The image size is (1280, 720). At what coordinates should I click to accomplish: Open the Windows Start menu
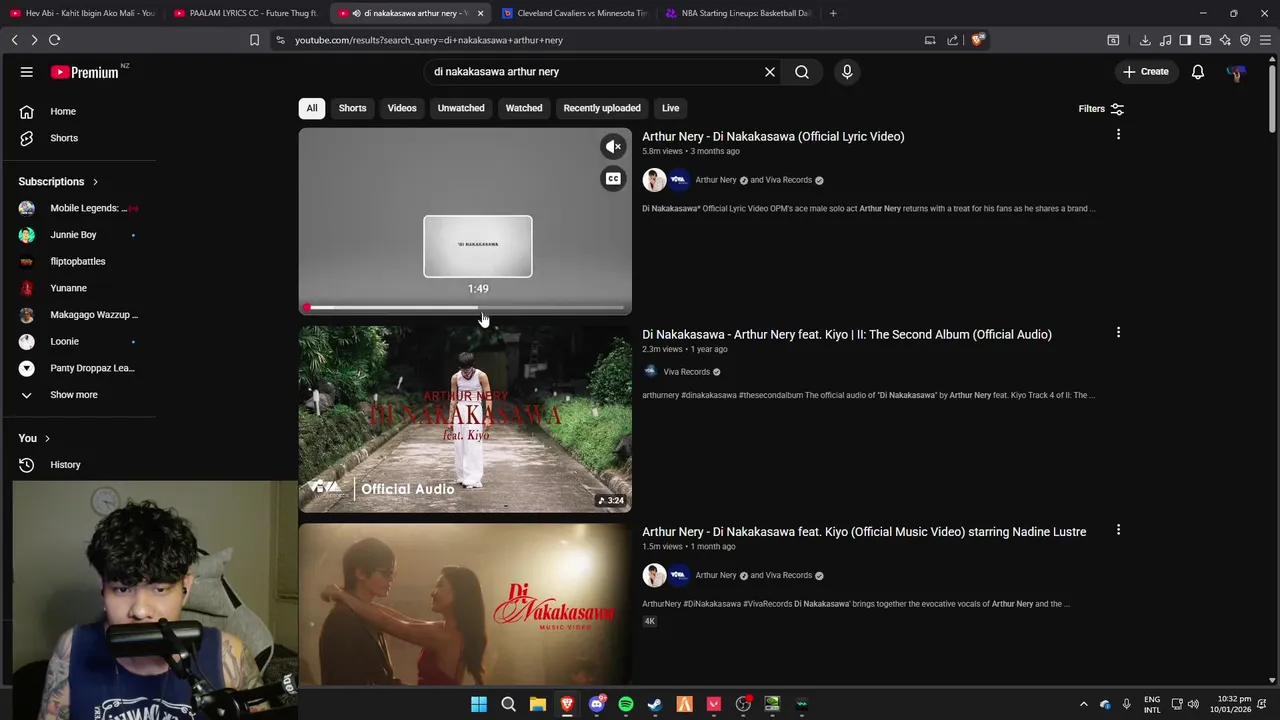coord(479,704)
